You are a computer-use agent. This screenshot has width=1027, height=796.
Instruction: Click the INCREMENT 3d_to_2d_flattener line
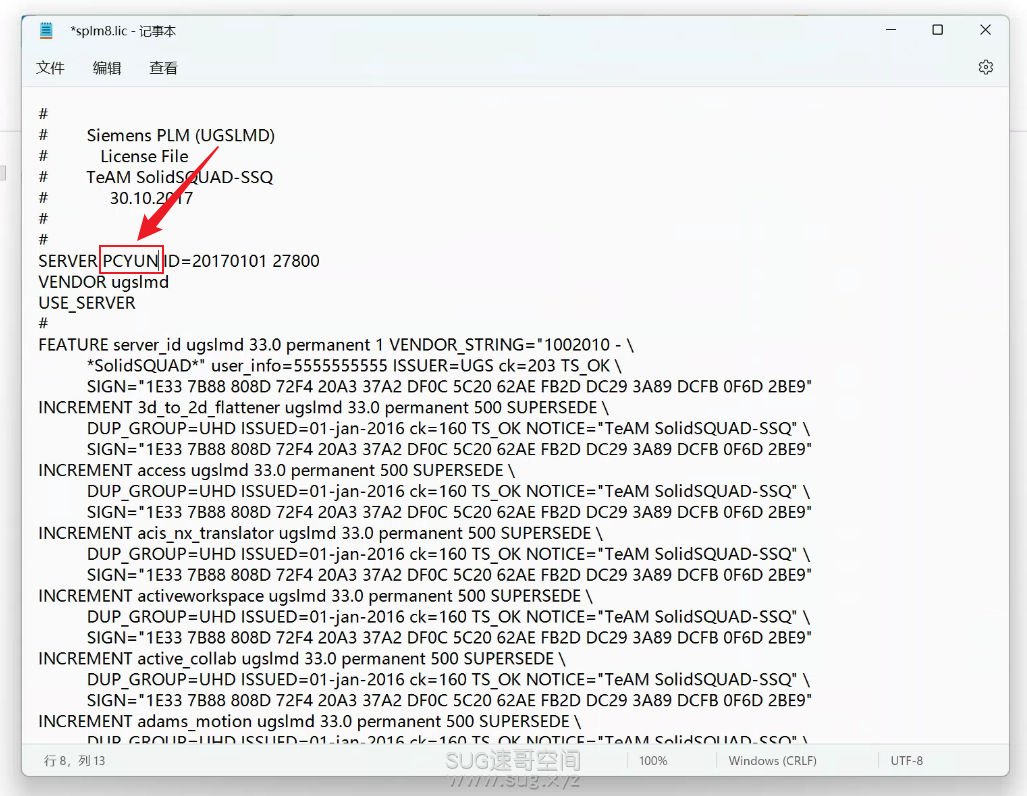pos(324,407)
